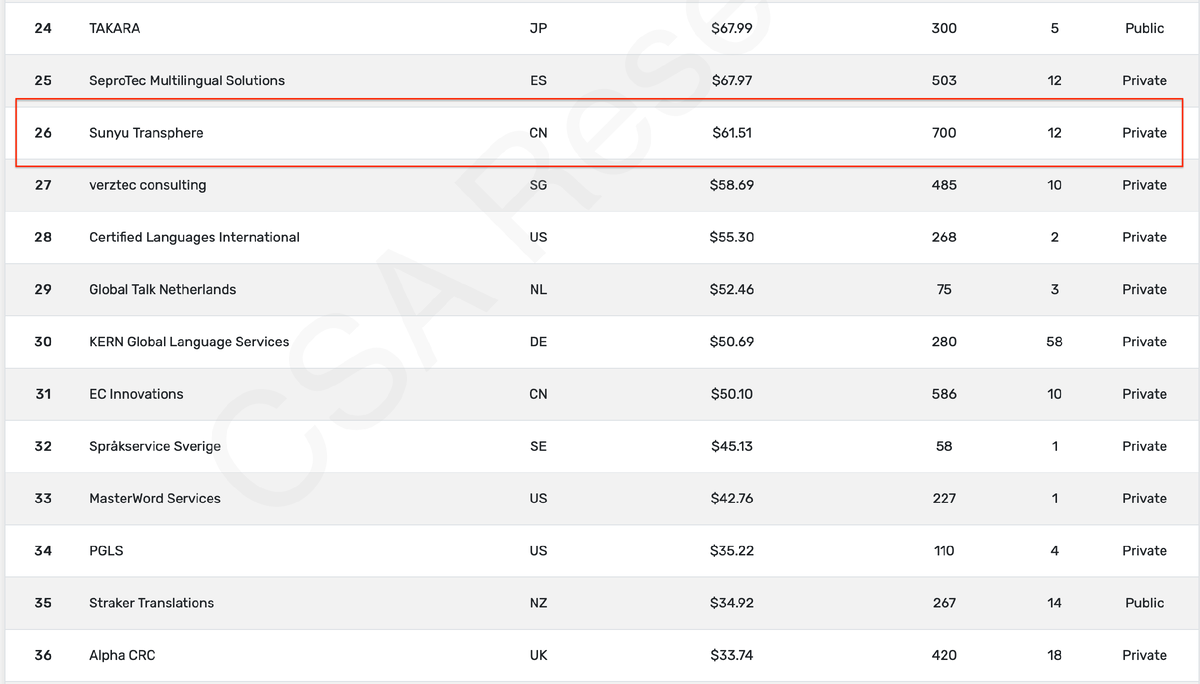Click the Public status for TAKARA
Image resolution: width=1200 pixels, height=684 pixels.
pyautogui.click(x=1144, y=28)
